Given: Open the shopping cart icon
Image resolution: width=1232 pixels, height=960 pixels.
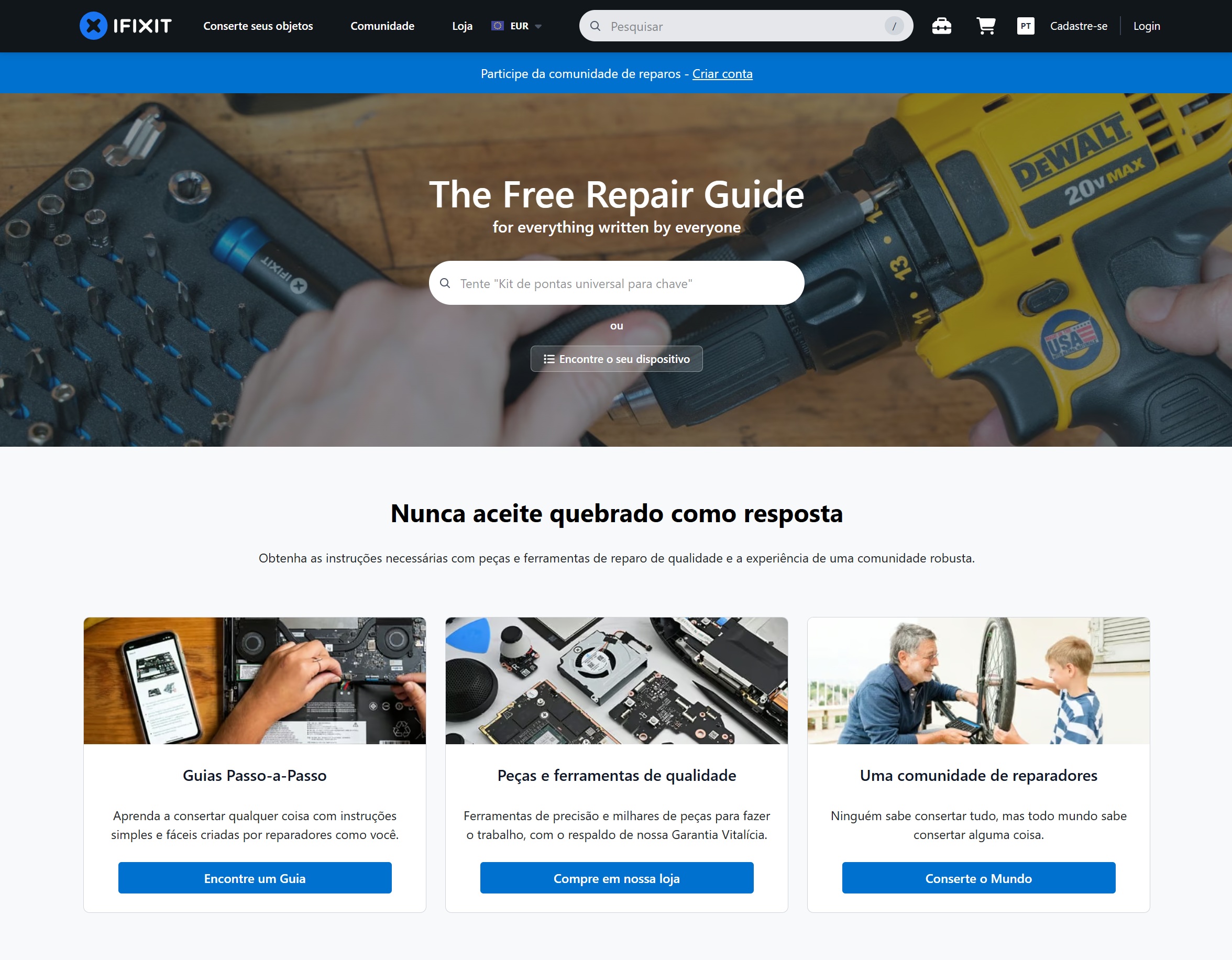Looking at the screenshot, I should [986, 26].
